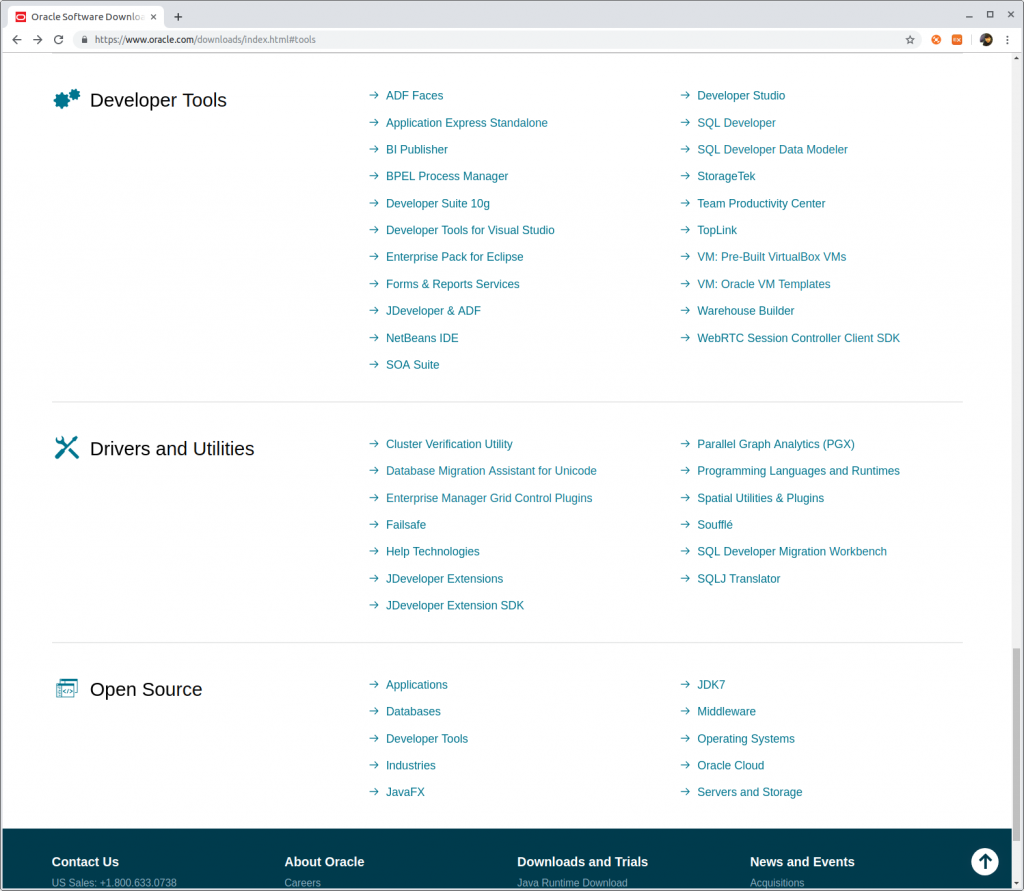Open Application Express Standalone link
Image resolution: width=1024 pixels, height=891 pixels.
[x=466, y=123]
